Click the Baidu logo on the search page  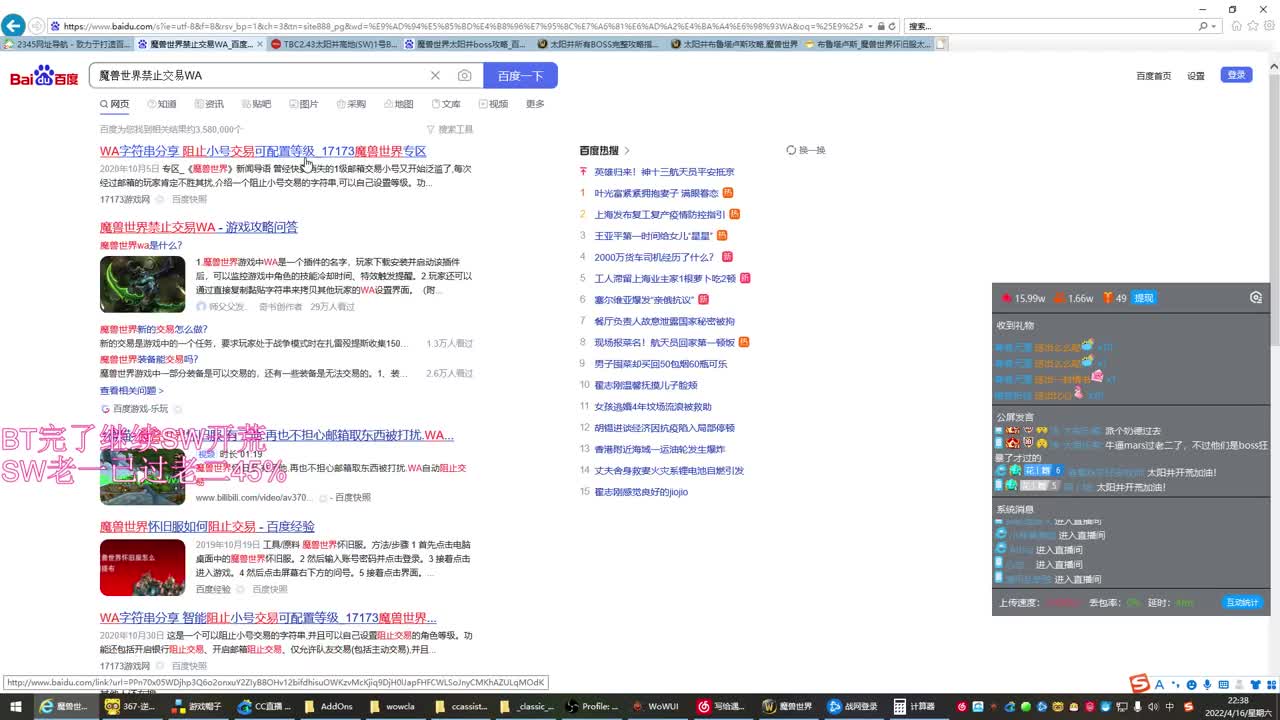click(43, 75)
